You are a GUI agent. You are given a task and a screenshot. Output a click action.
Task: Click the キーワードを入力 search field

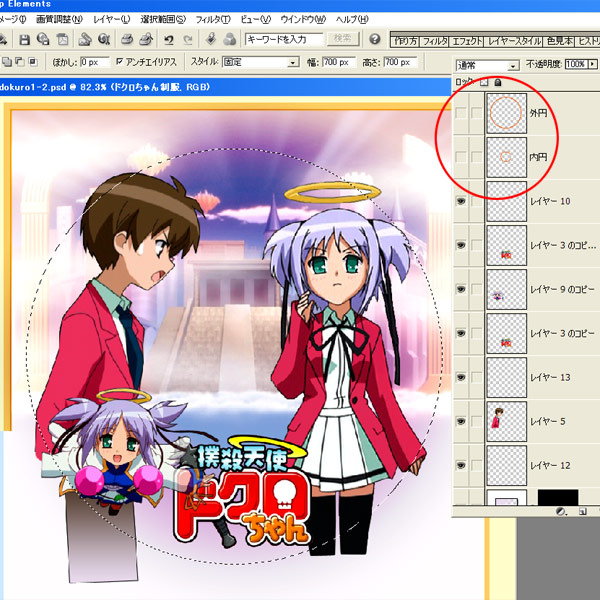click(x=284, y=39)
